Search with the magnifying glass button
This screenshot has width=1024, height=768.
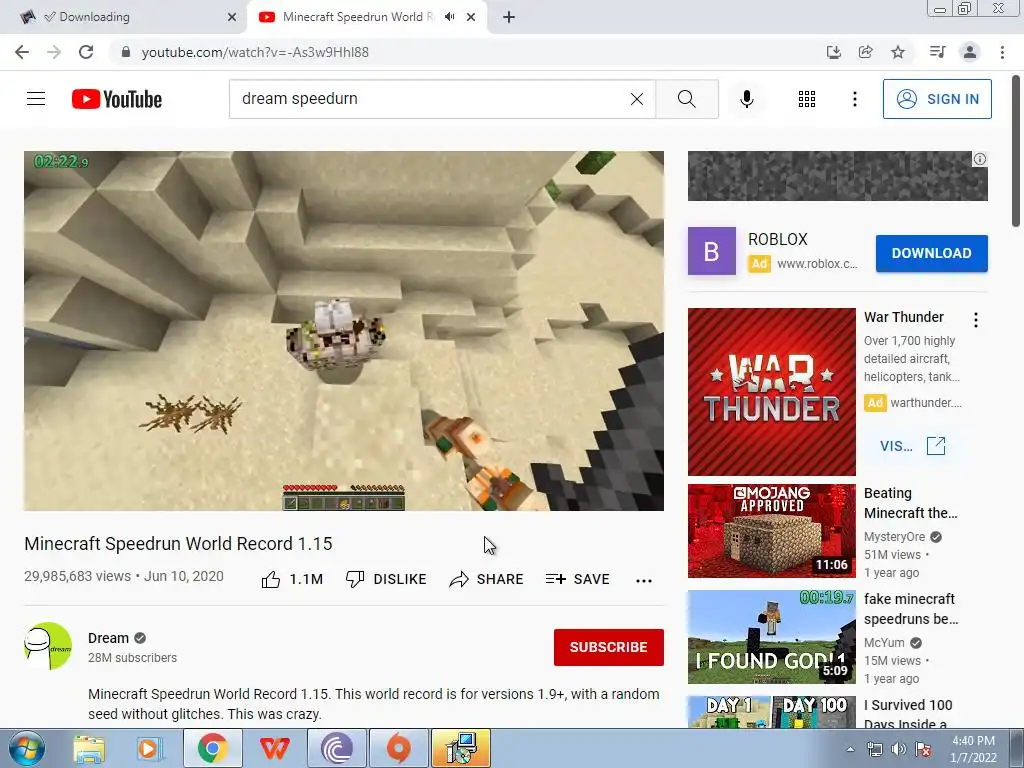coord(686,99)
